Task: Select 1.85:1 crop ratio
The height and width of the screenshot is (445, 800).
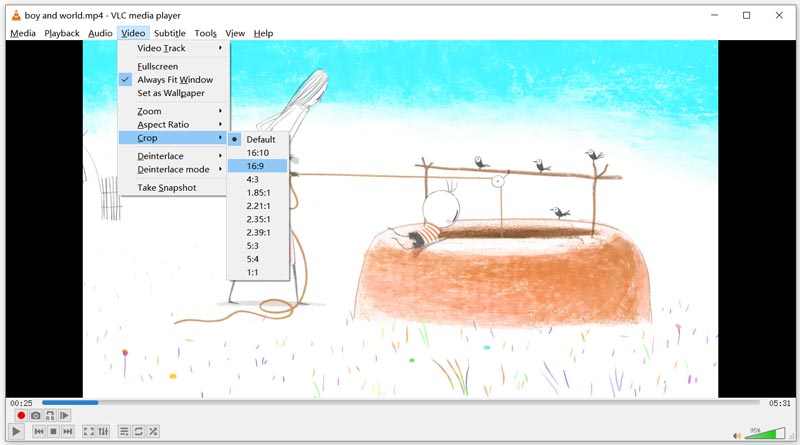Action: [x=258, y=192]
